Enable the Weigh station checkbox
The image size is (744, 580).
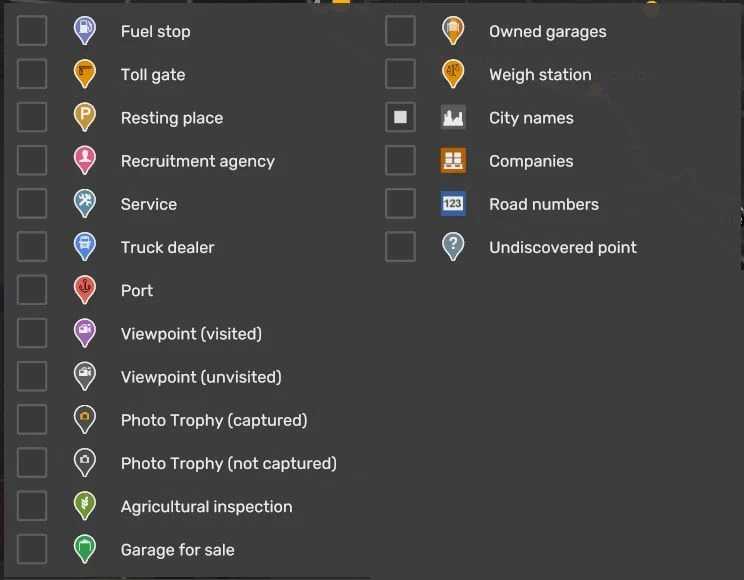tap(400, 74)
